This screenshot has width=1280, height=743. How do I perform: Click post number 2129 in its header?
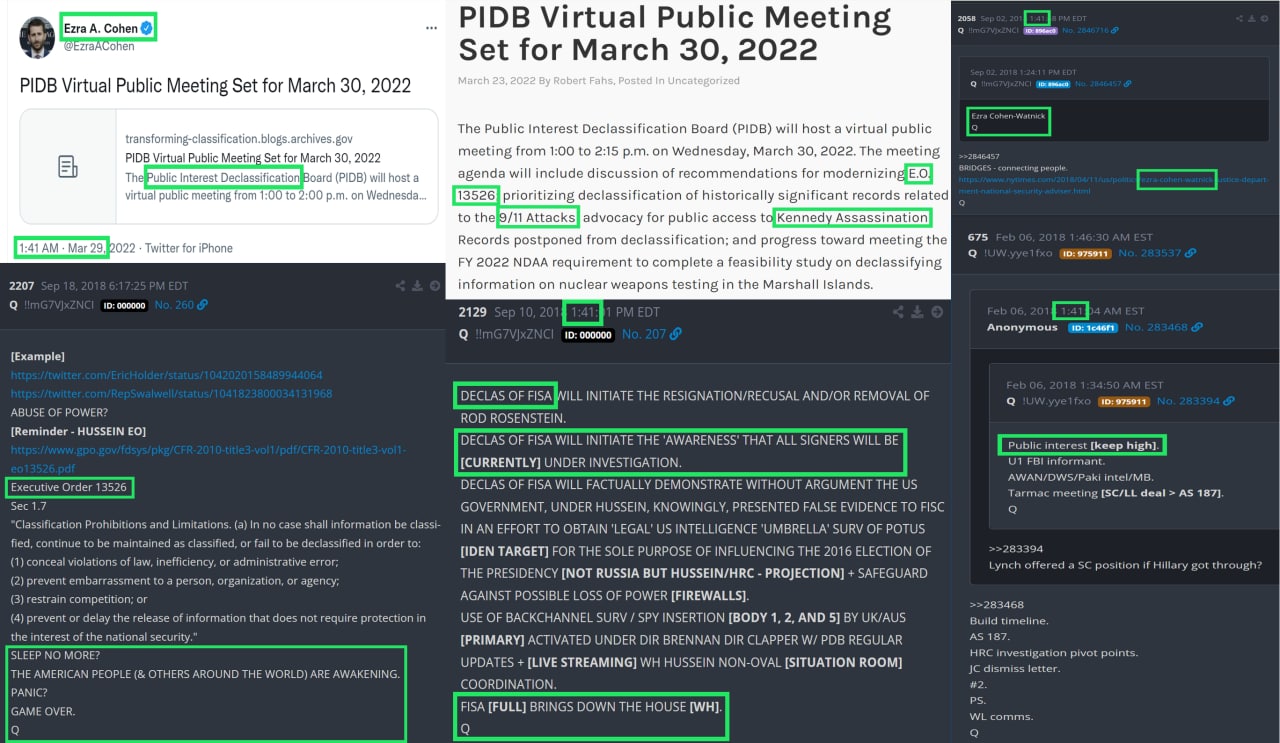coord(472,312)
